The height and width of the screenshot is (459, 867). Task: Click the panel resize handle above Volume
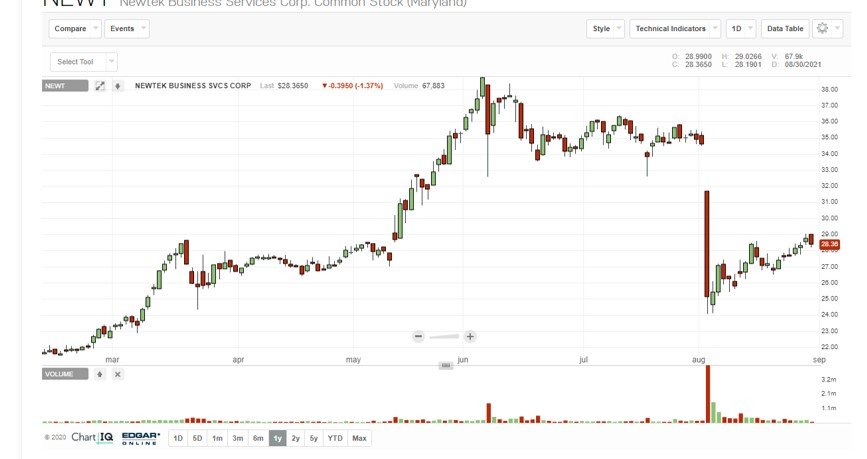click(446, 366)
